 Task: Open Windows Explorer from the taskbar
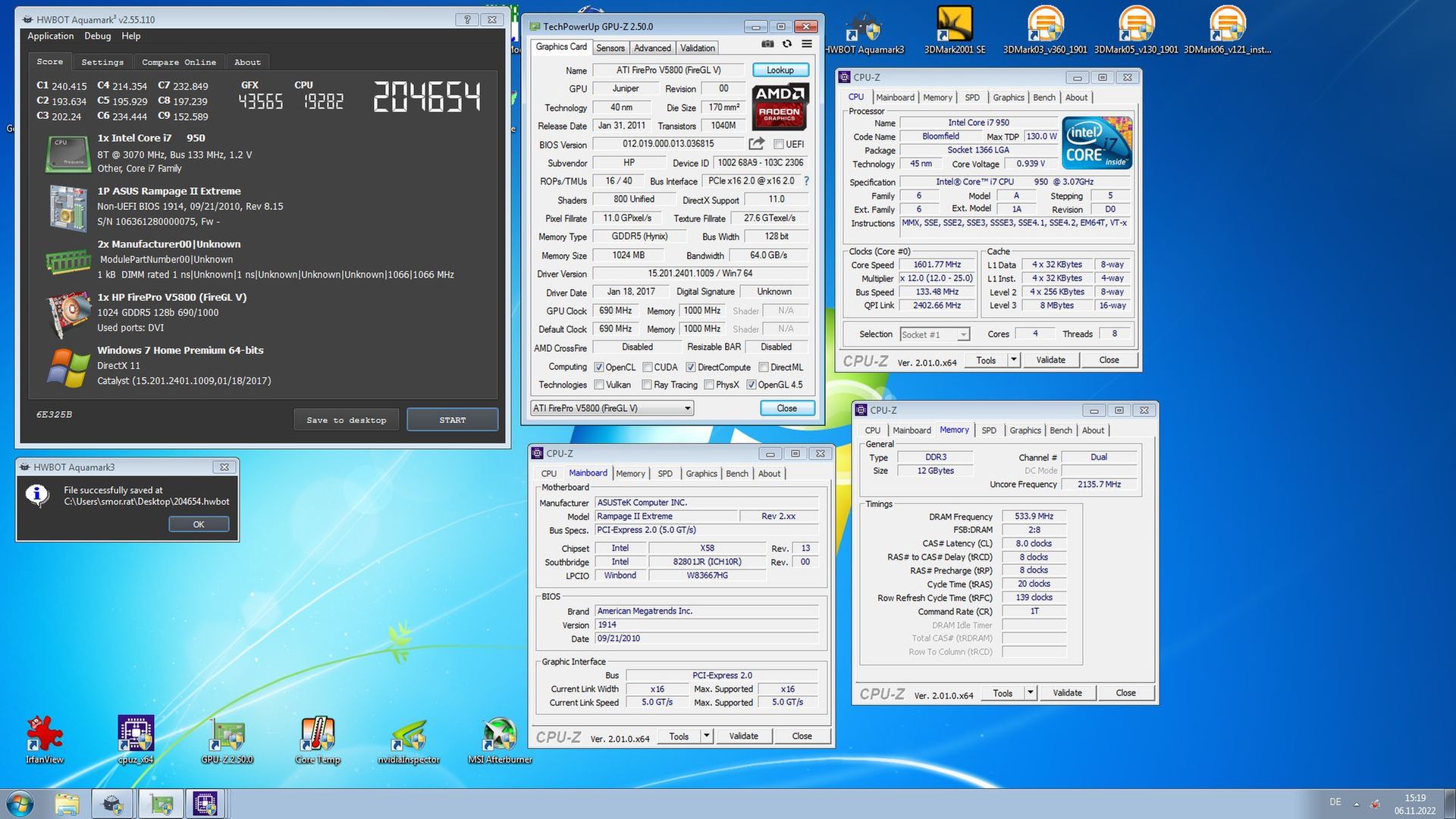pos(67,804)
